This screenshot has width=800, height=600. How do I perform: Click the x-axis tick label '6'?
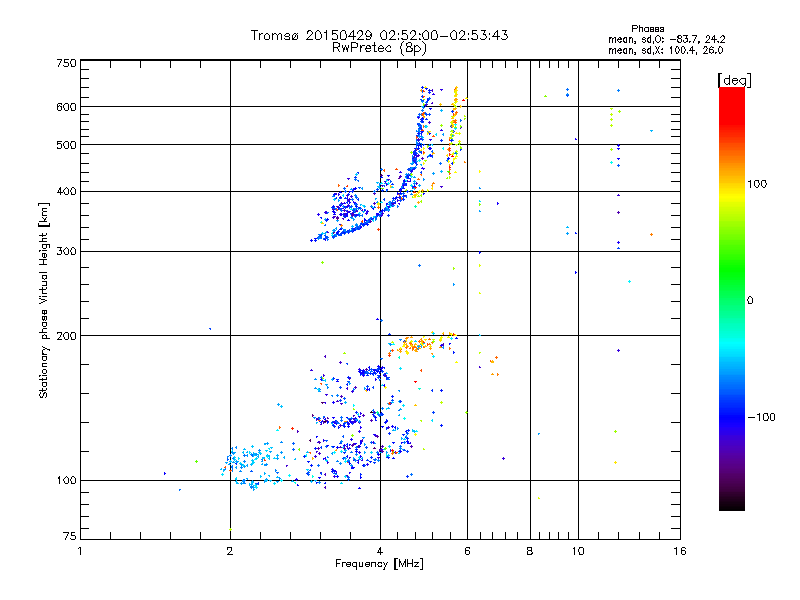click(467, 551)
